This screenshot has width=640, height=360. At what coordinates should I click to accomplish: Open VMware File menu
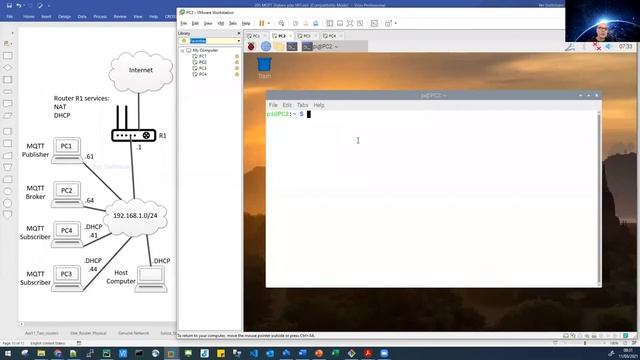[x=184, y=23]
